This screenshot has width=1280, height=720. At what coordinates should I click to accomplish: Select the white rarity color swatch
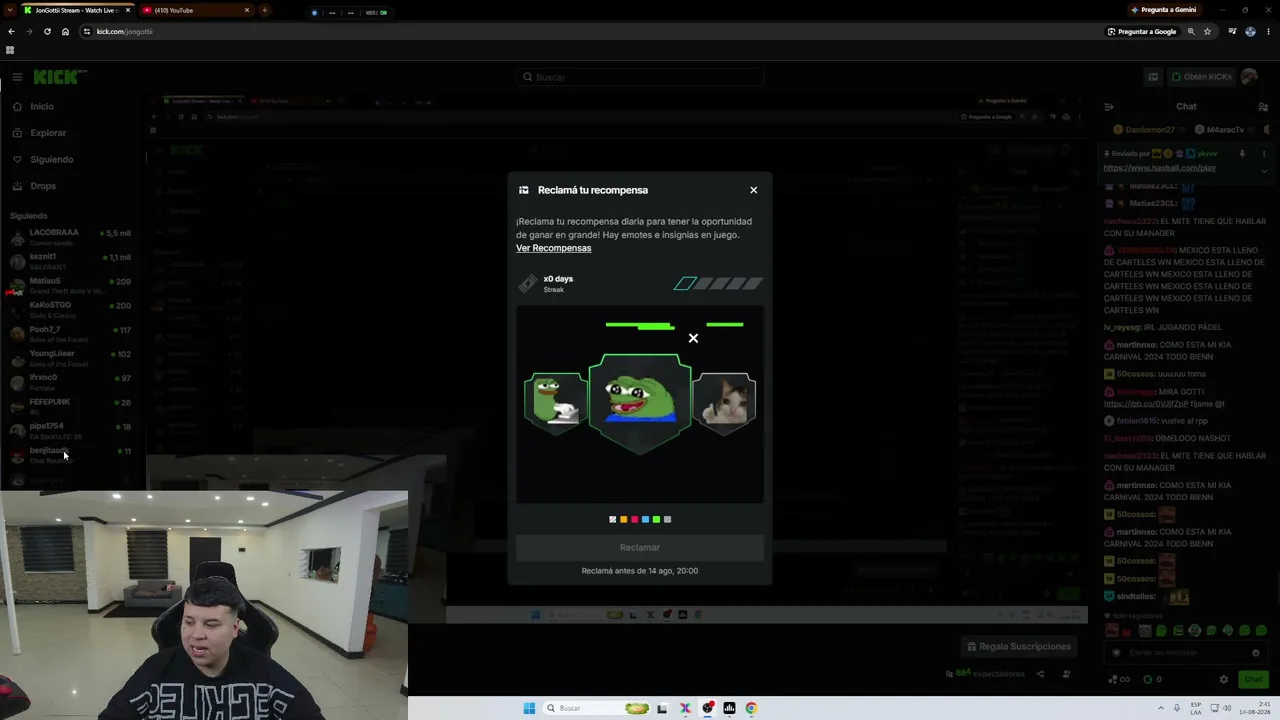(613, 519)
